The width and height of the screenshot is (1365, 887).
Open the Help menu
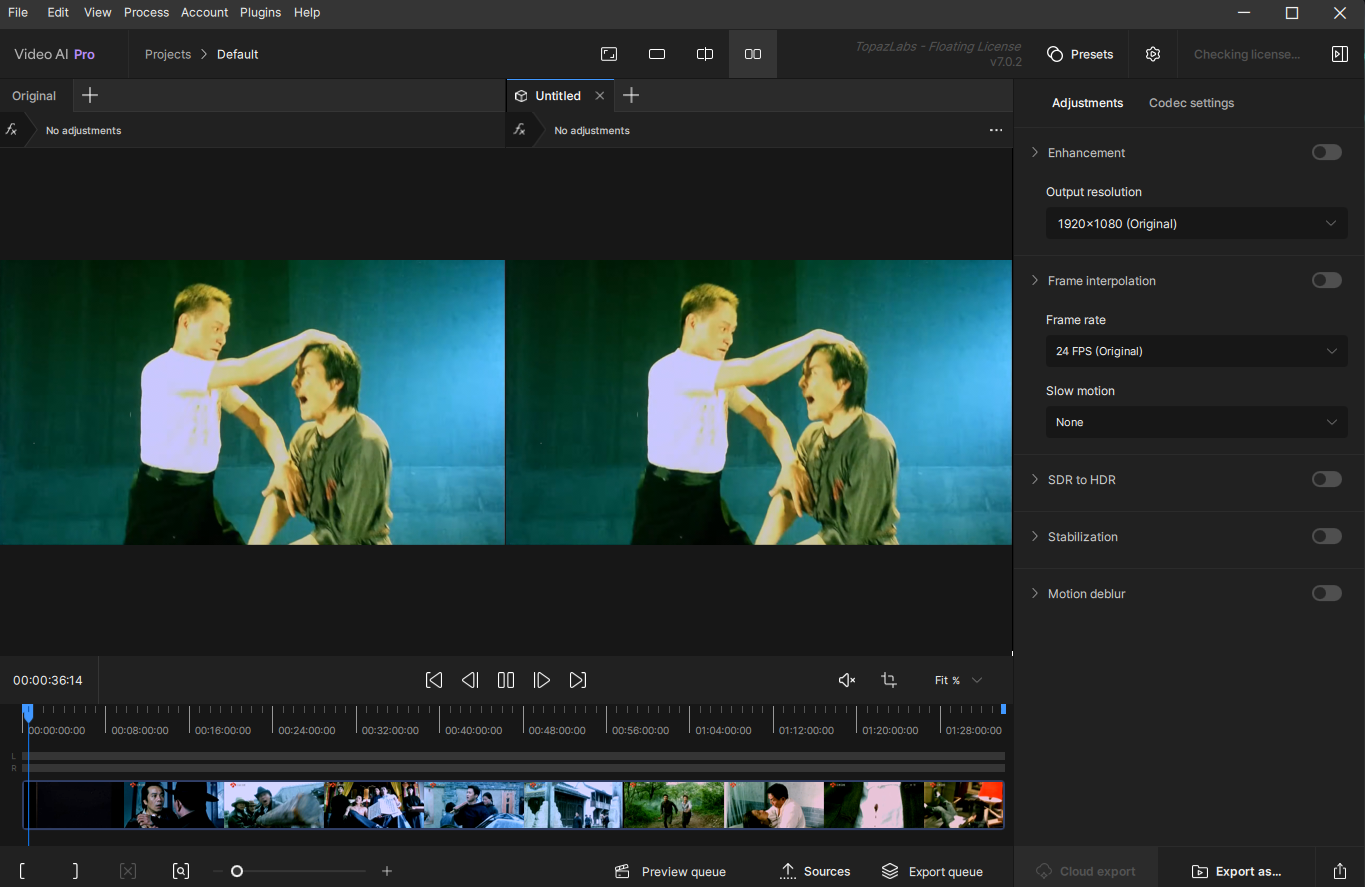[x=307, y=12]
